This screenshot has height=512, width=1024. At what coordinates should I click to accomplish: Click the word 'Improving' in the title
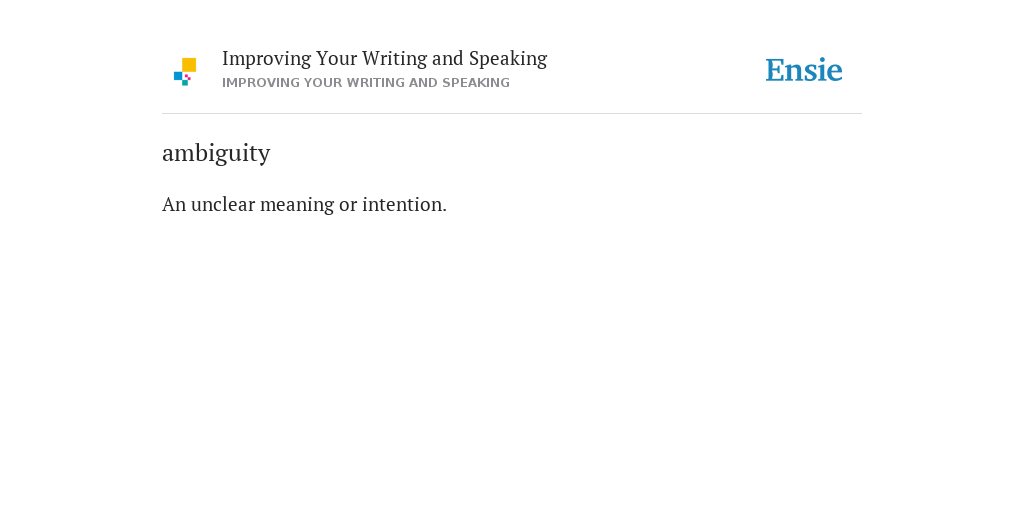(x=266, y=59)
